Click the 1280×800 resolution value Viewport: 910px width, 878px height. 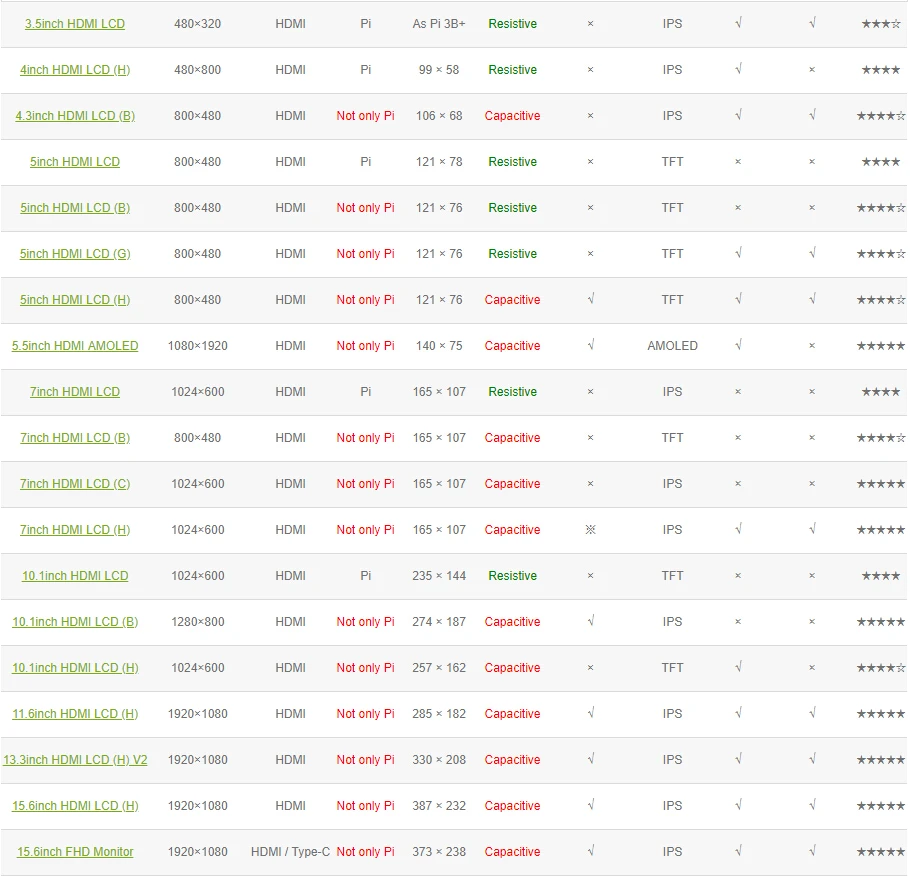coord(197,622)
